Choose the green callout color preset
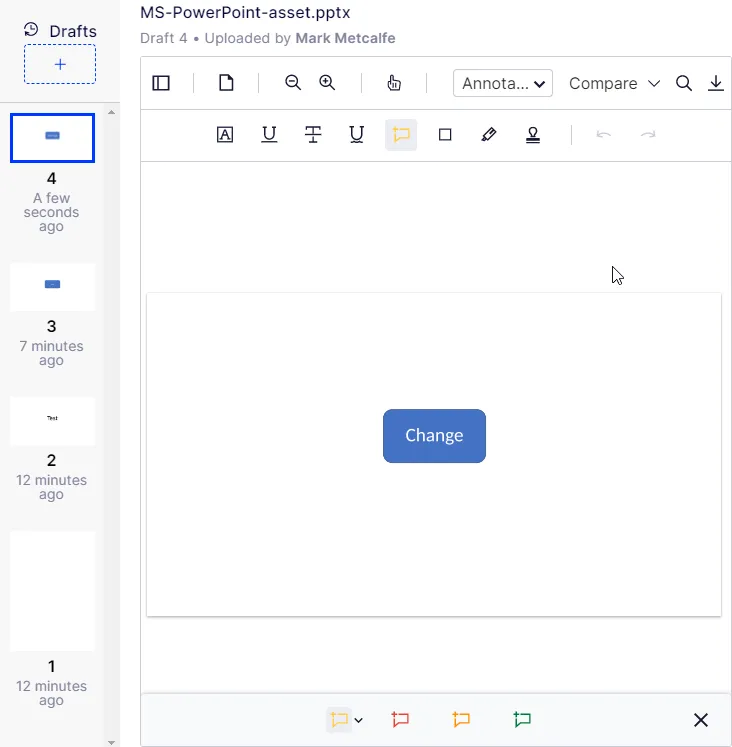 pos(522,719)
